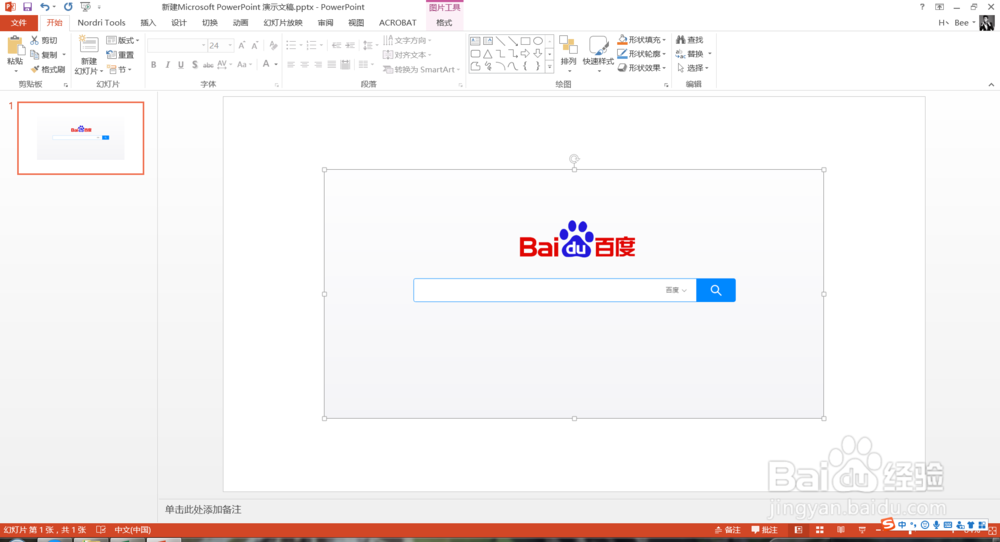Undo the last action
1000x542 pixels.
(x=45, y=7)
